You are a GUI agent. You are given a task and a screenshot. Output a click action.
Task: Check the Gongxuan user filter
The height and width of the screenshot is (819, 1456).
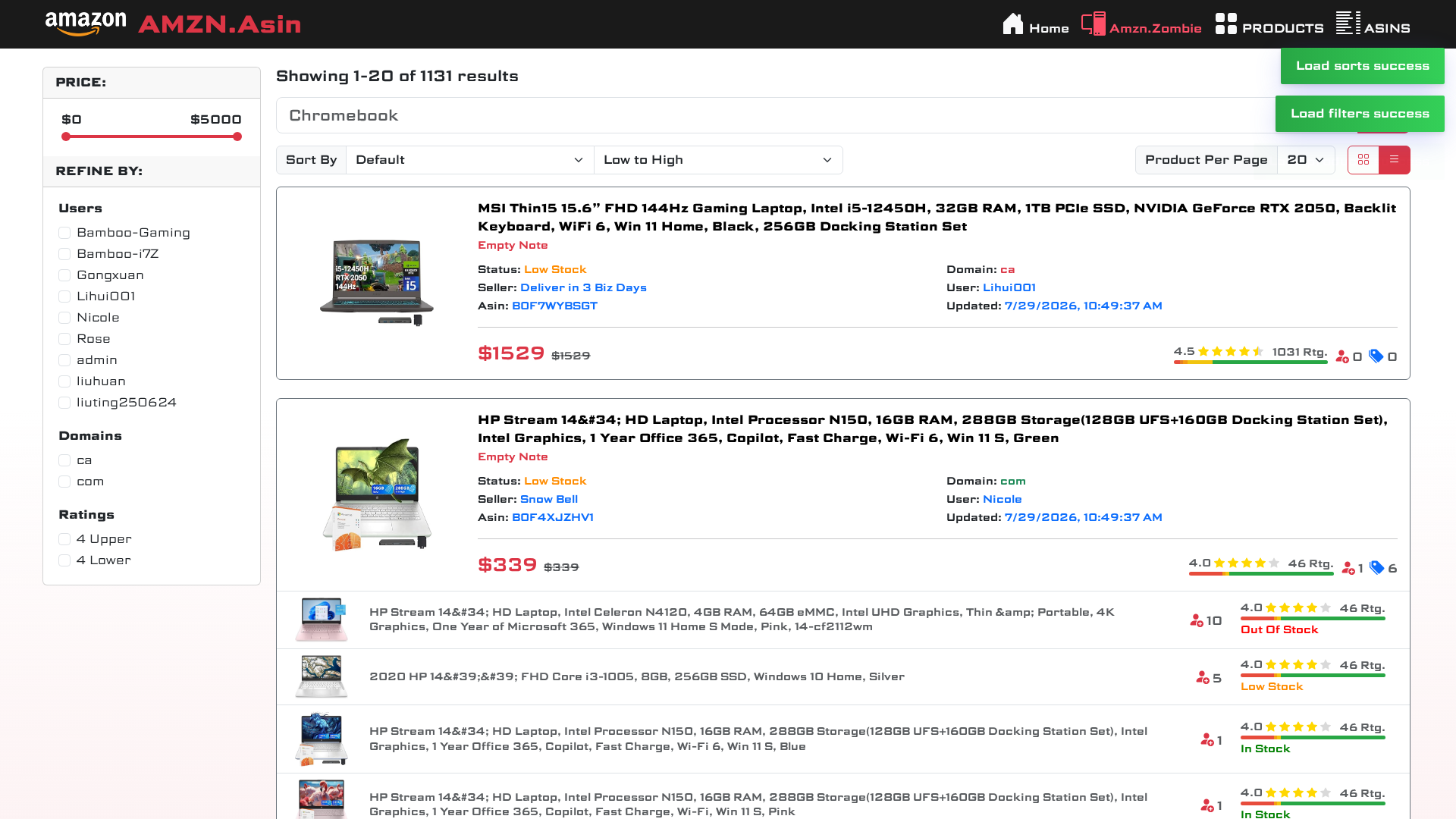[64, 275]
